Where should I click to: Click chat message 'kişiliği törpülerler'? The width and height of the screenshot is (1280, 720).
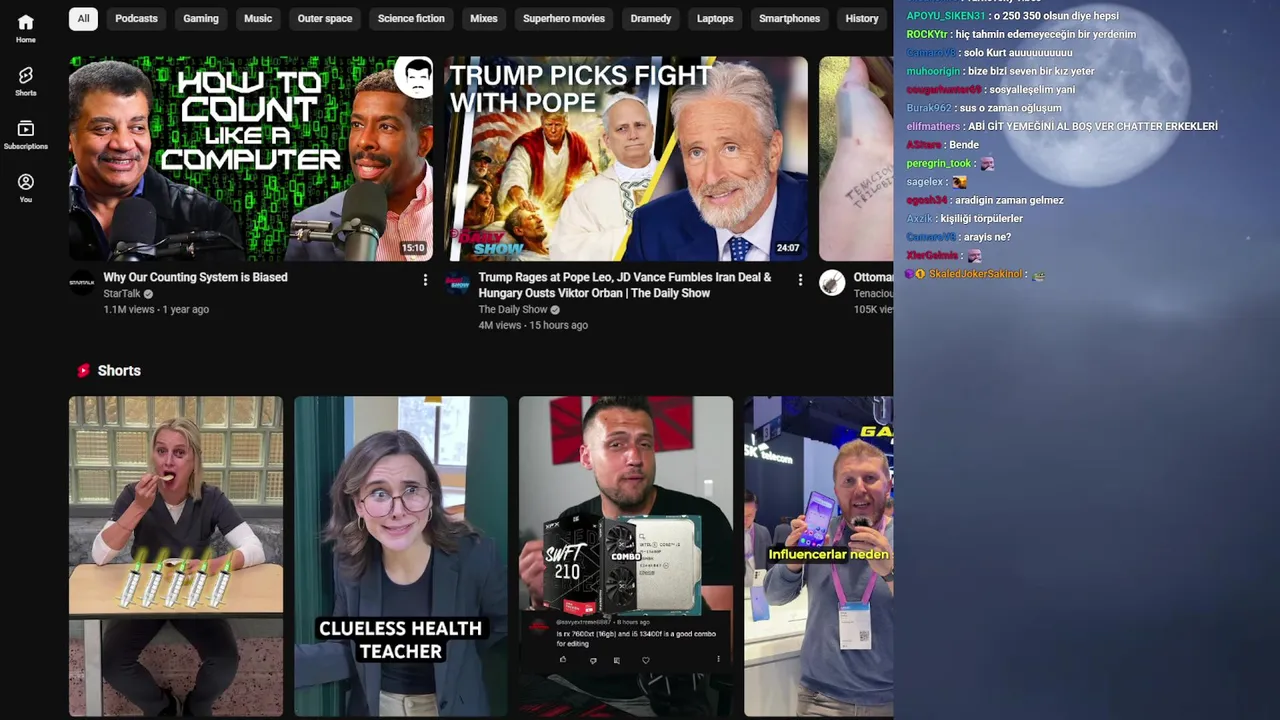(982, 218)
